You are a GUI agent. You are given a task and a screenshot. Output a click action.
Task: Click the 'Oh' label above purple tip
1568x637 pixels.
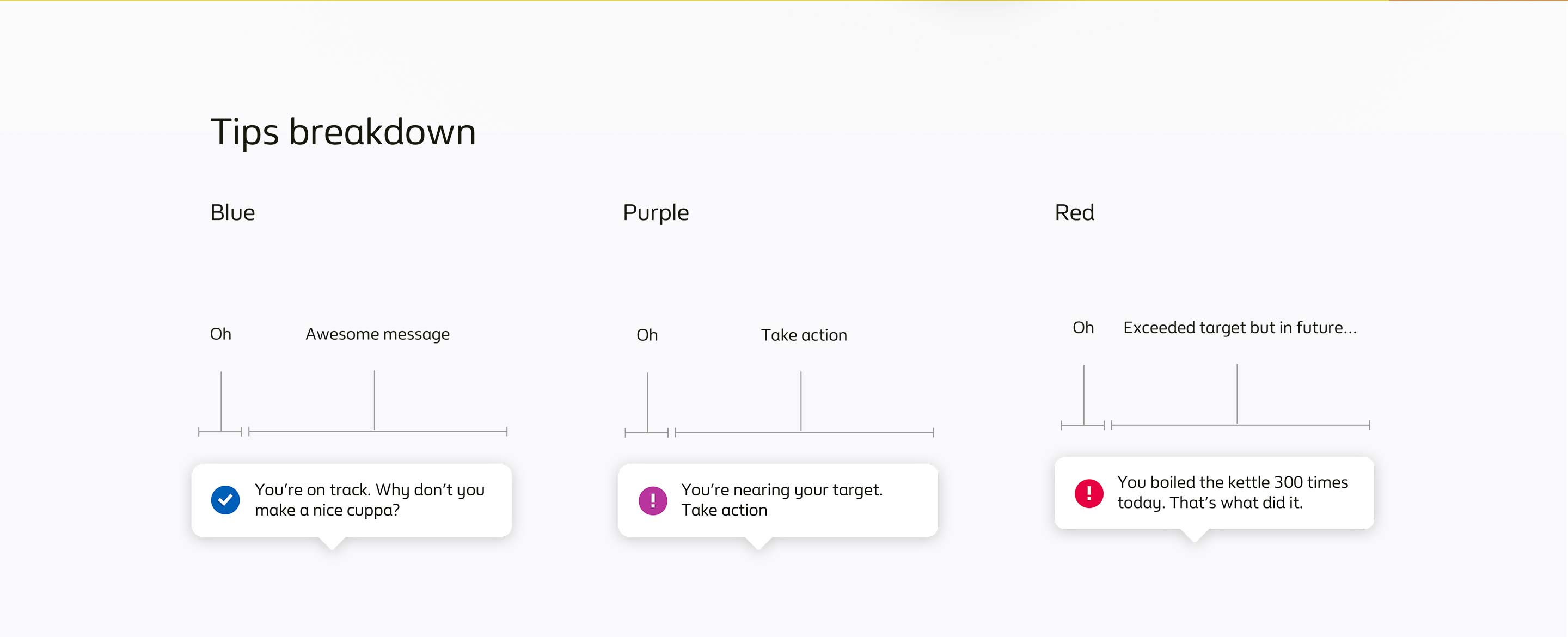coord(647,335)
